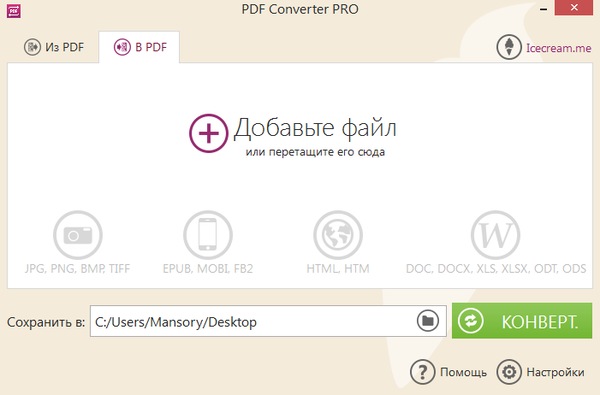The image size is (600, 395).
Task: Select the В PDF tab
Action: [x=139, y=47]
